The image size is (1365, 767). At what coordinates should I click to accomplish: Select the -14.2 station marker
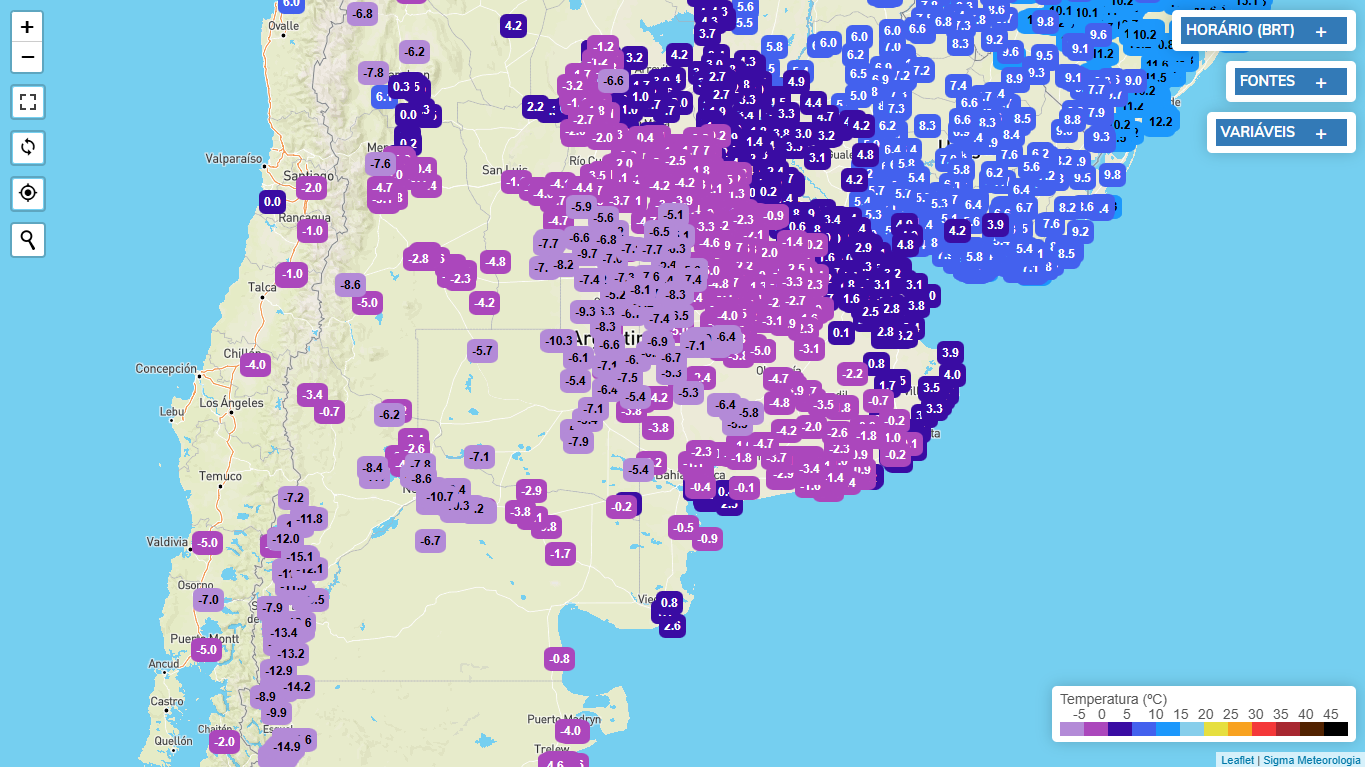coord(297,687)
